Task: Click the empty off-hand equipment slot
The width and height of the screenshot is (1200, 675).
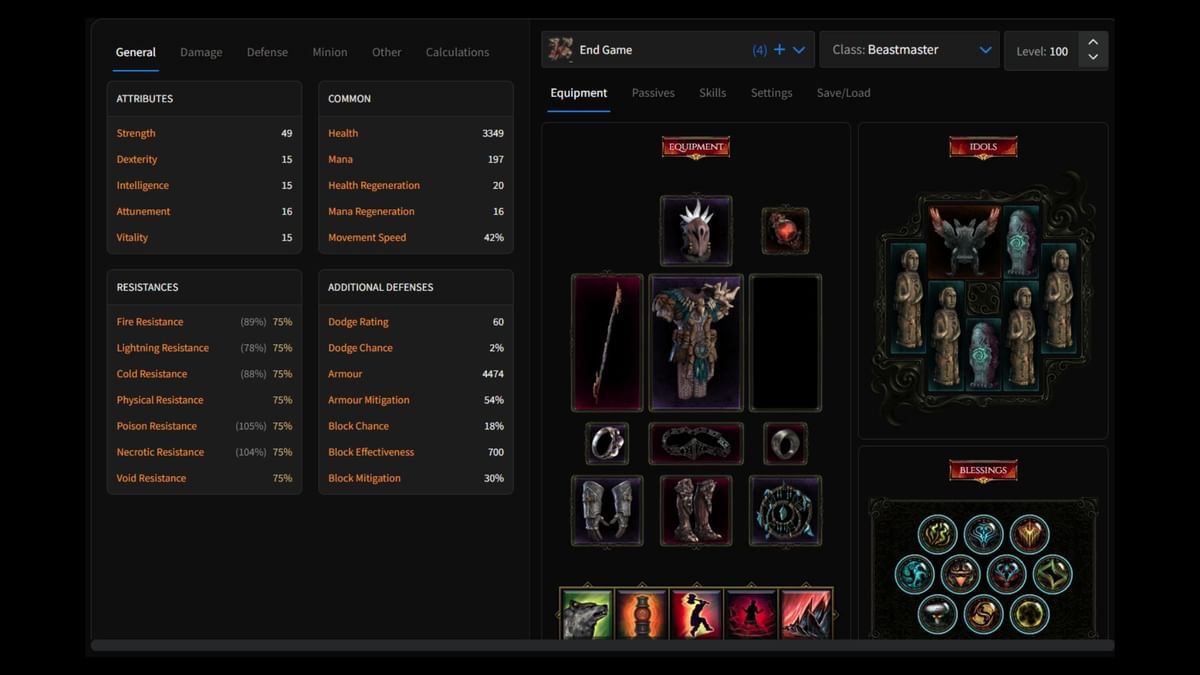Action: [785, 343]
